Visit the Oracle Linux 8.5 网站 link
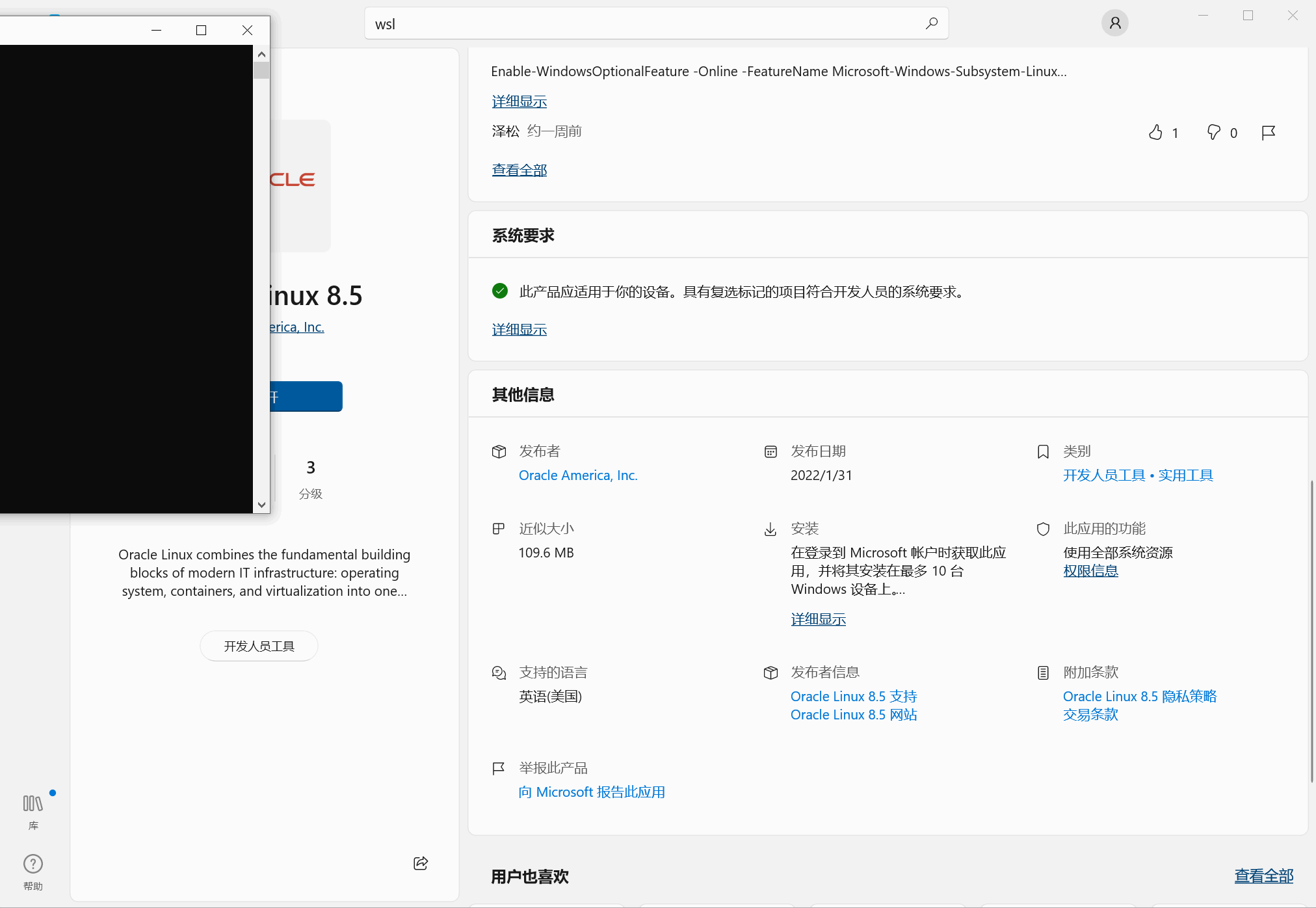The width and height of the screenshot is (1316, 908). 853,714
